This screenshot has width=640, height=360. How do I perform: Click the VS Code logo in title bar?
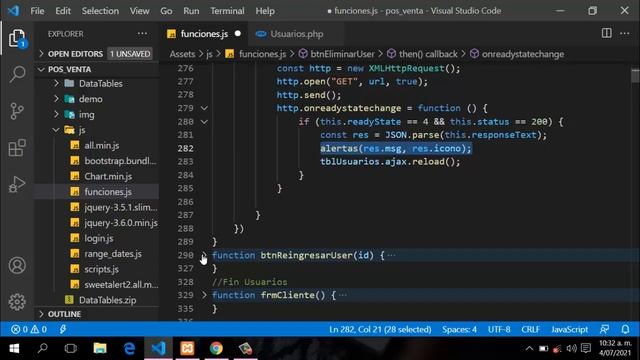coord(13,11)
